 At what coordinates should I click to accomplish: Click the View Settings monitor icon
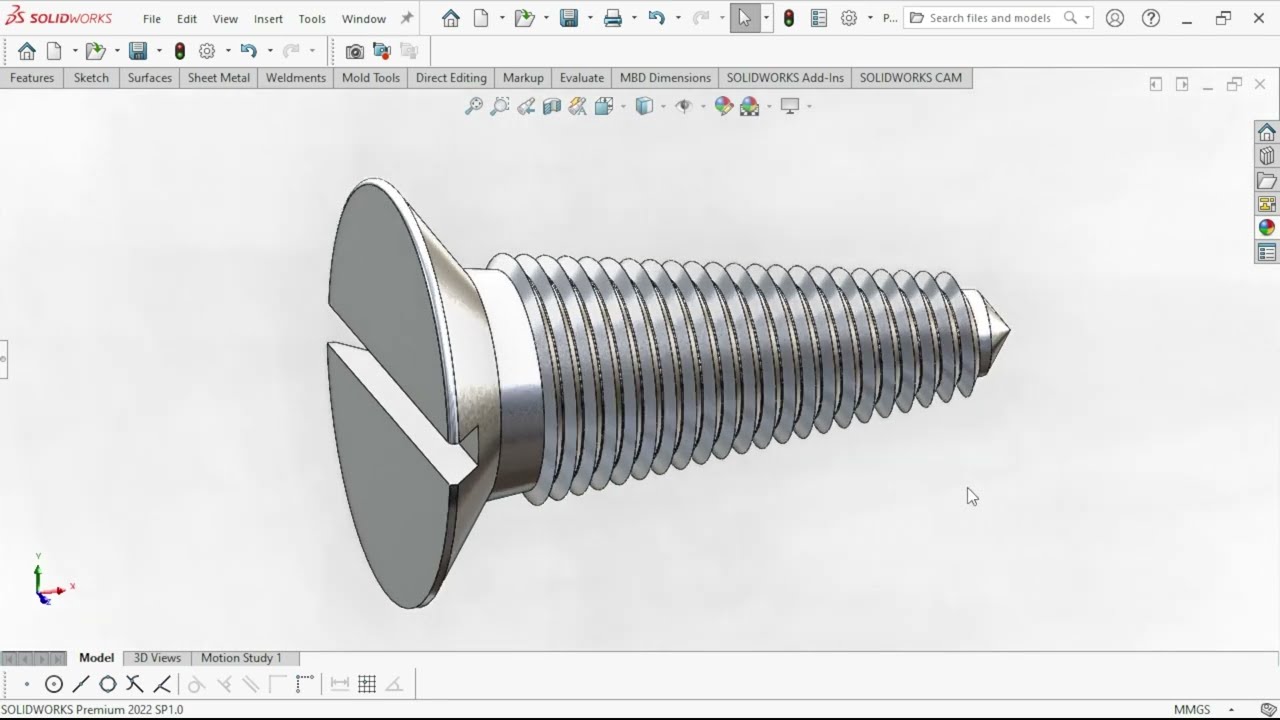click(790, 106)
